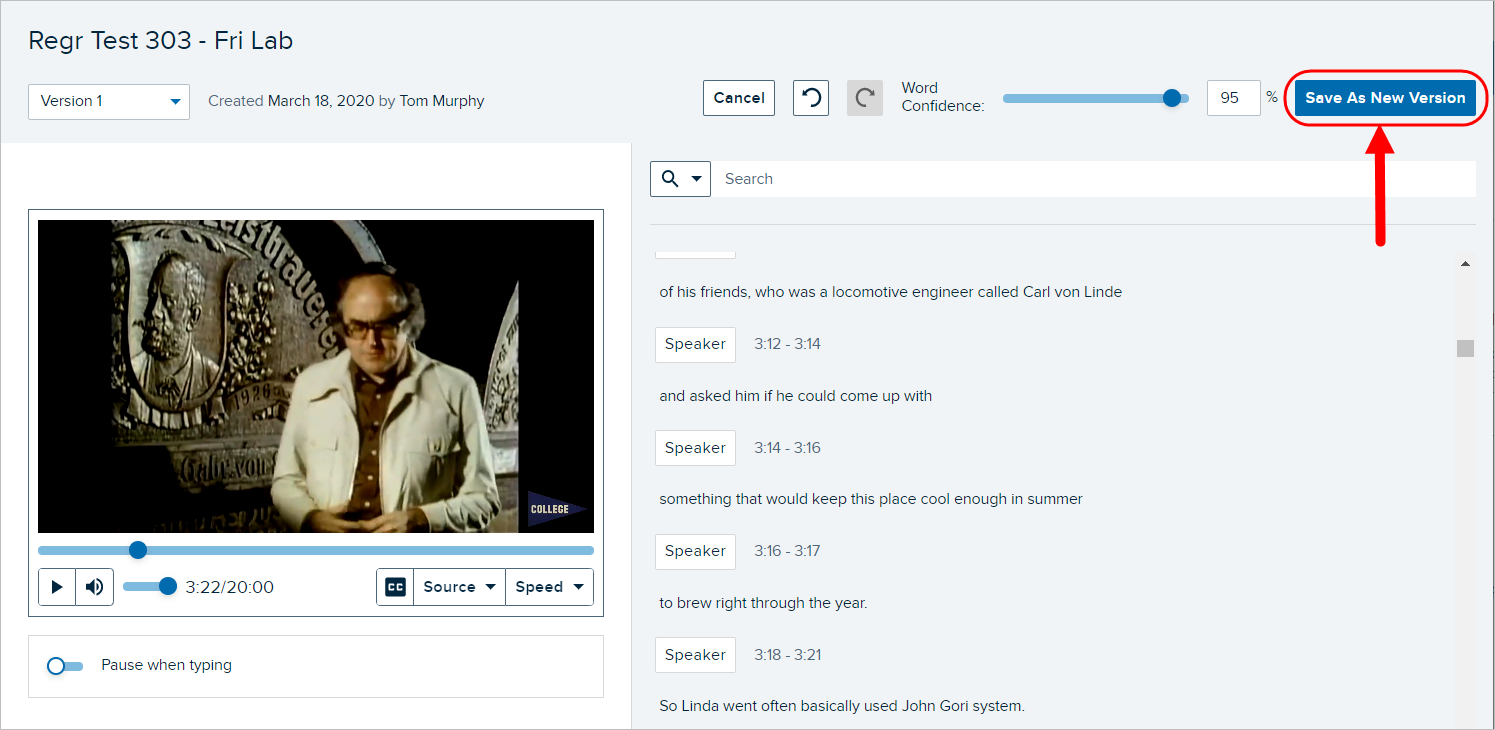
Task: Click the transcript line about brewing through the year
Action: [763, 603]
